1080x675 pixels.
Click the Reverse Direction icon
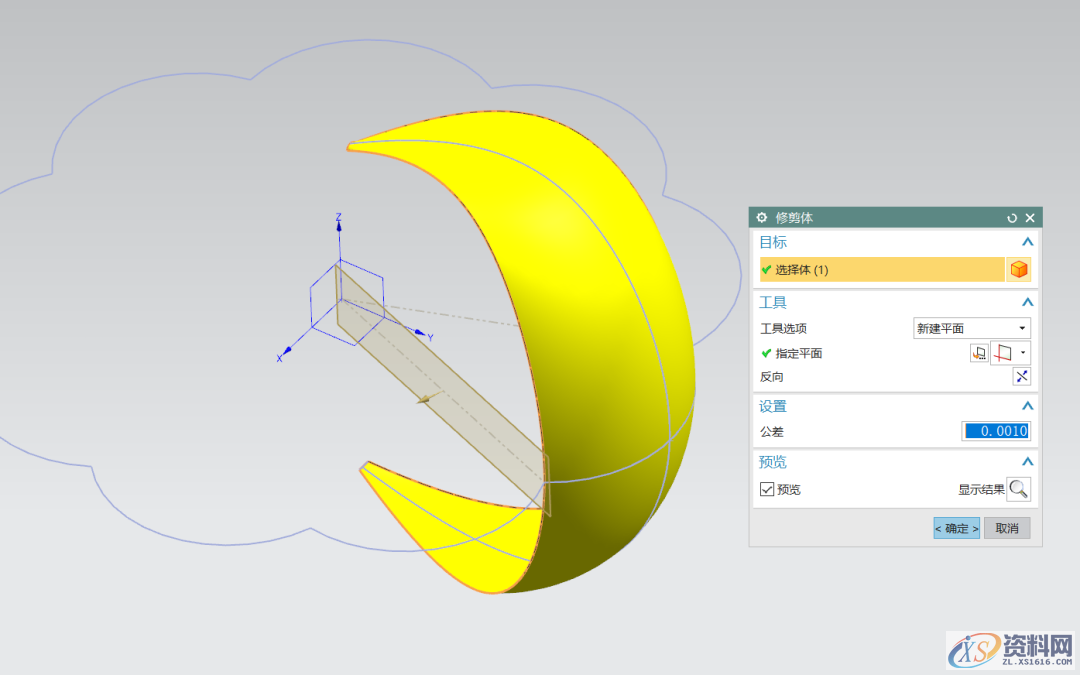coord(1021,377)
